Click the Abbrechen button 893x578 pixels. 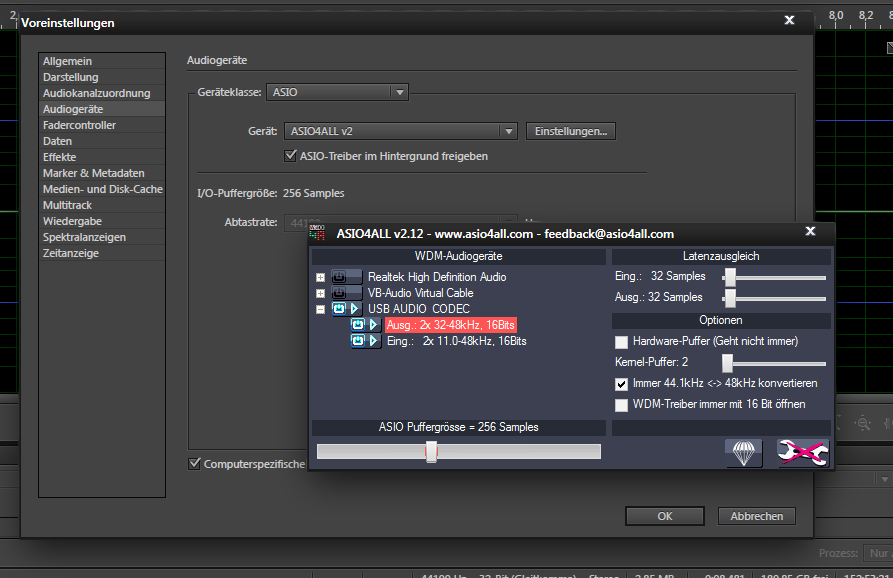tap(756, 516)
